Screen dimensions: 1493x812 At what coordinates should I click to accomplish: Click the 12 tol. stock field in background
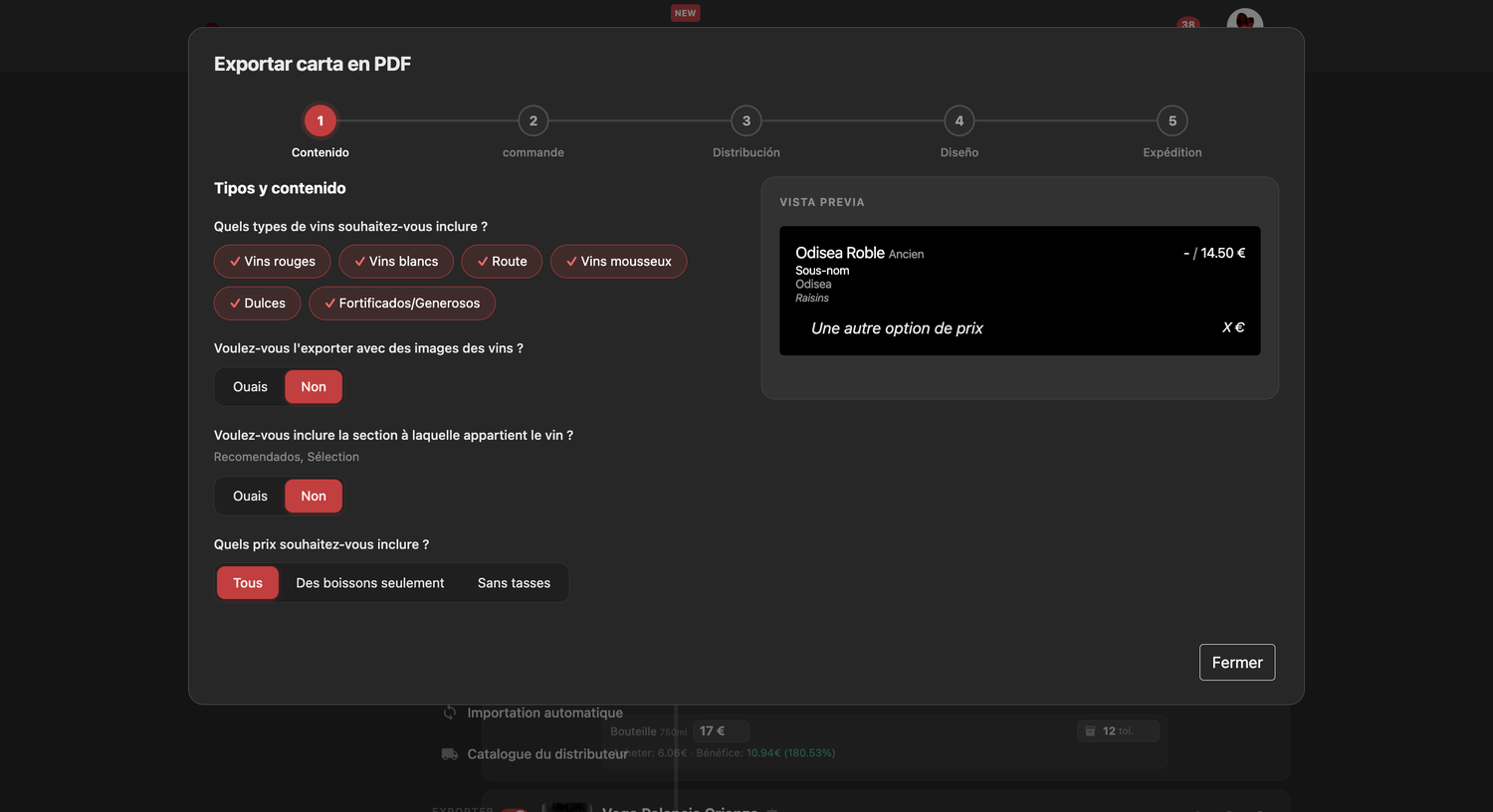(x=1118, y=731)
